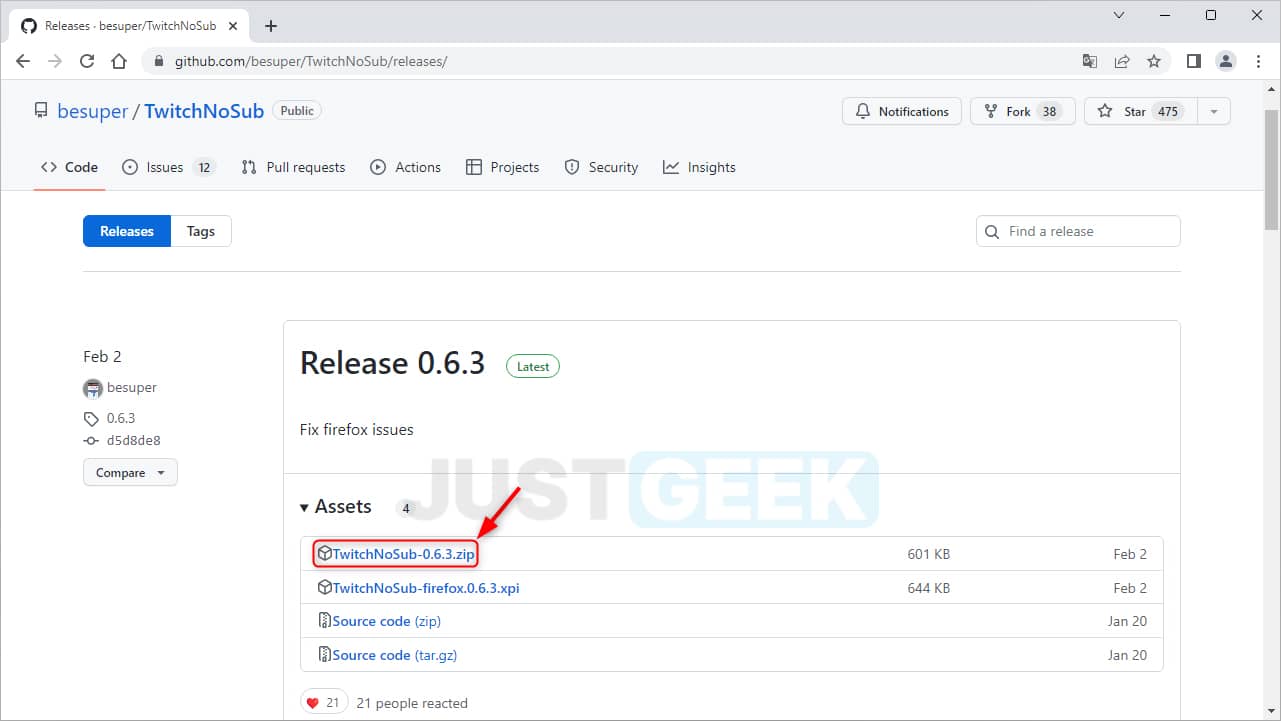The width and height of the screenshot is (1281, 721).
Task: Click the Notifications button
Action: point(902,111)
